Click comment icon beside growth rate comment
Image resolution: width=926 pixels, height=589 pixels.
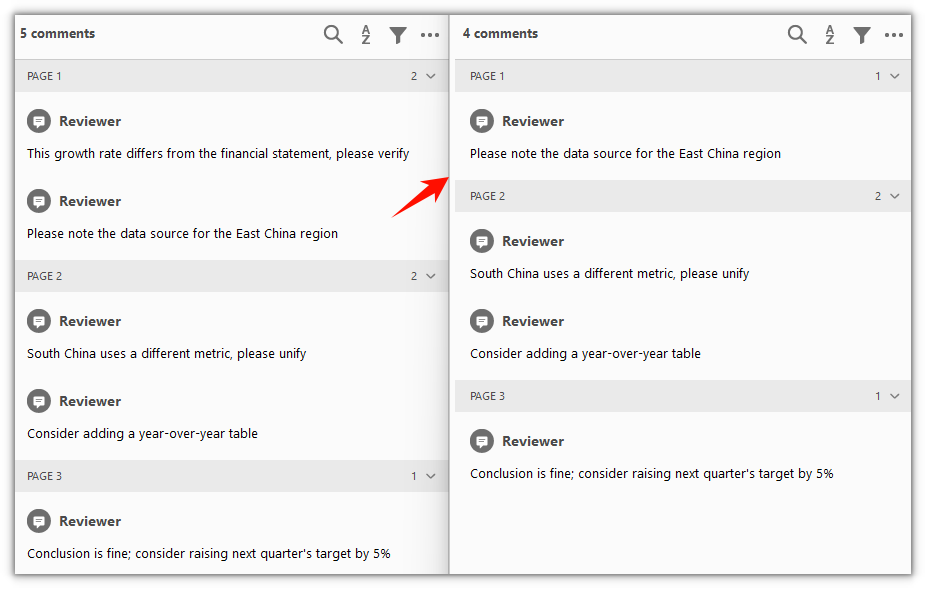pyautogui.click(x=39, y=122)
